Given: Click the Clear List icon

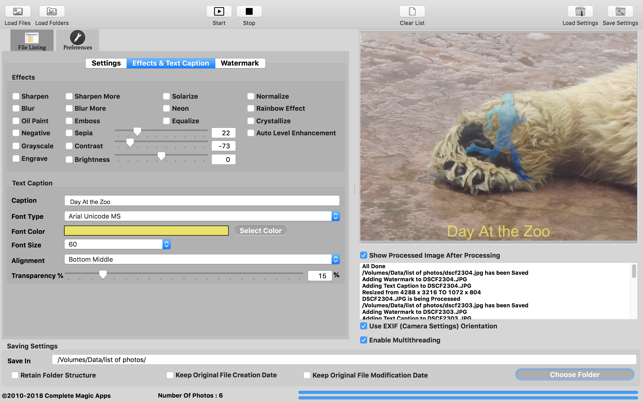Looking at the screenshot, I should pos(412,11).
